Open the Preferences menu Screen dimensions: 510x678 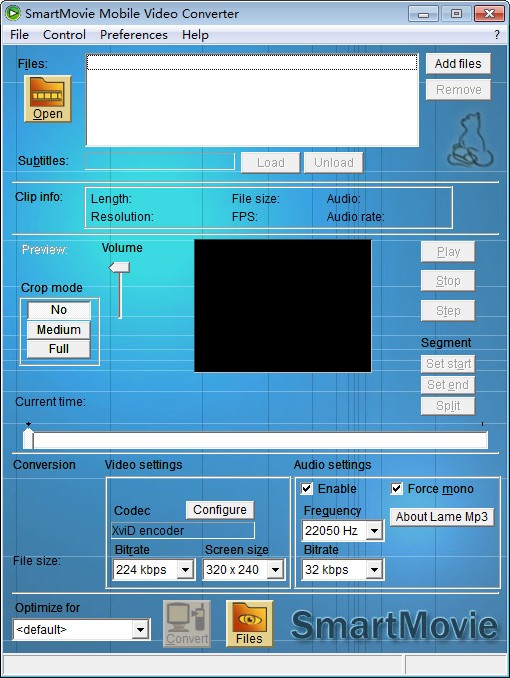pyautogui.click(x=134, y=35)
